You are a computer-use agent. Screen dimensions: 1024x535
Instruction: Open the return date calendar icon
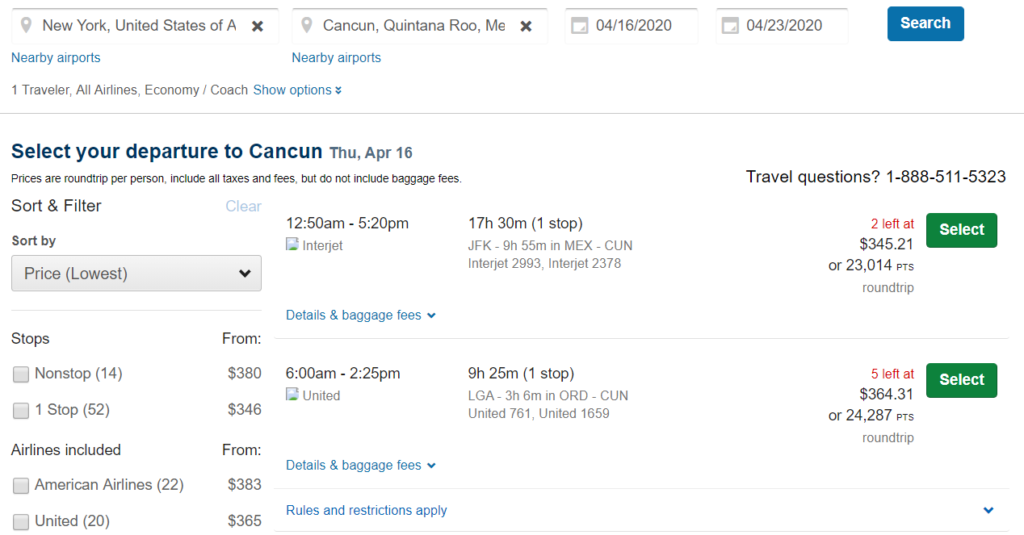(731, 26)
